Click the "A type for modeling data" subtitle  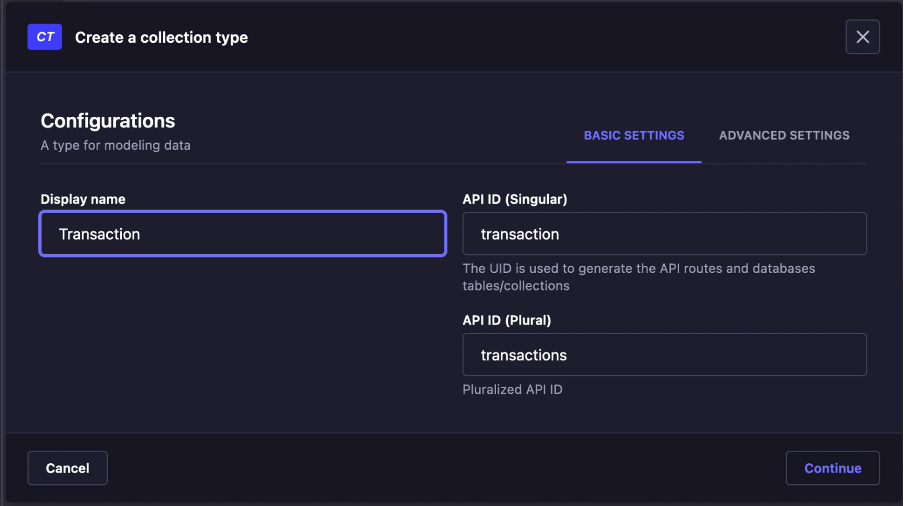click(115, 146)
